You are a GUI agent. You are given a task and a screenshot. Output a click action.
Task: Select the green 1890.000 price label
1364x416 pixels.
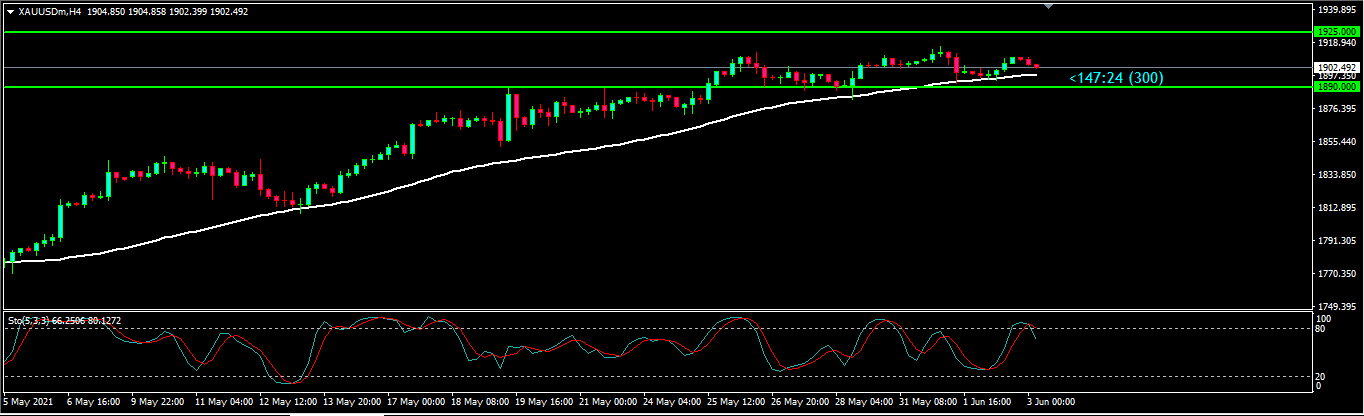point(1335,87)
